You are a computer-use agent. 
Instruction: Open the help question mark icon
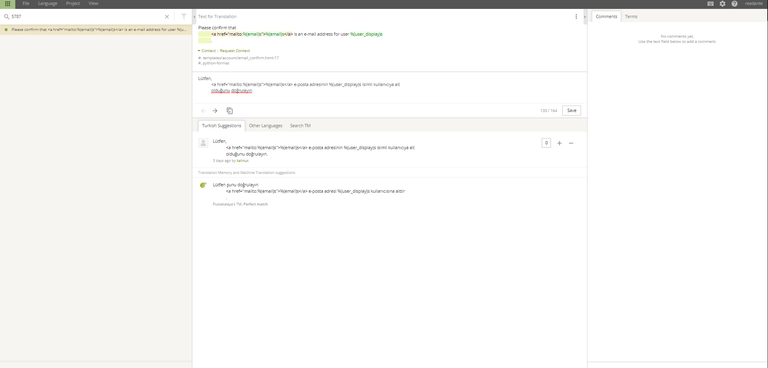point(734,3)
